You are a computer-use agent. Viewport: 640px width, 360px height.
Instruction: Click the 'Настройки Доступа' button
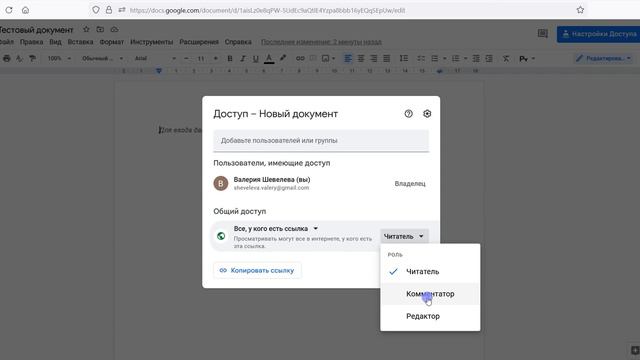coord(598,34)
